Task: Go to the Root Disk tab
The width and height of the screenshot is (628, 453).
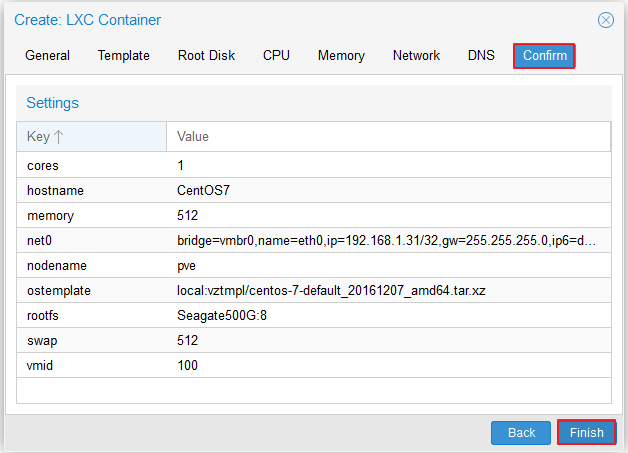Action: [206, 56]
